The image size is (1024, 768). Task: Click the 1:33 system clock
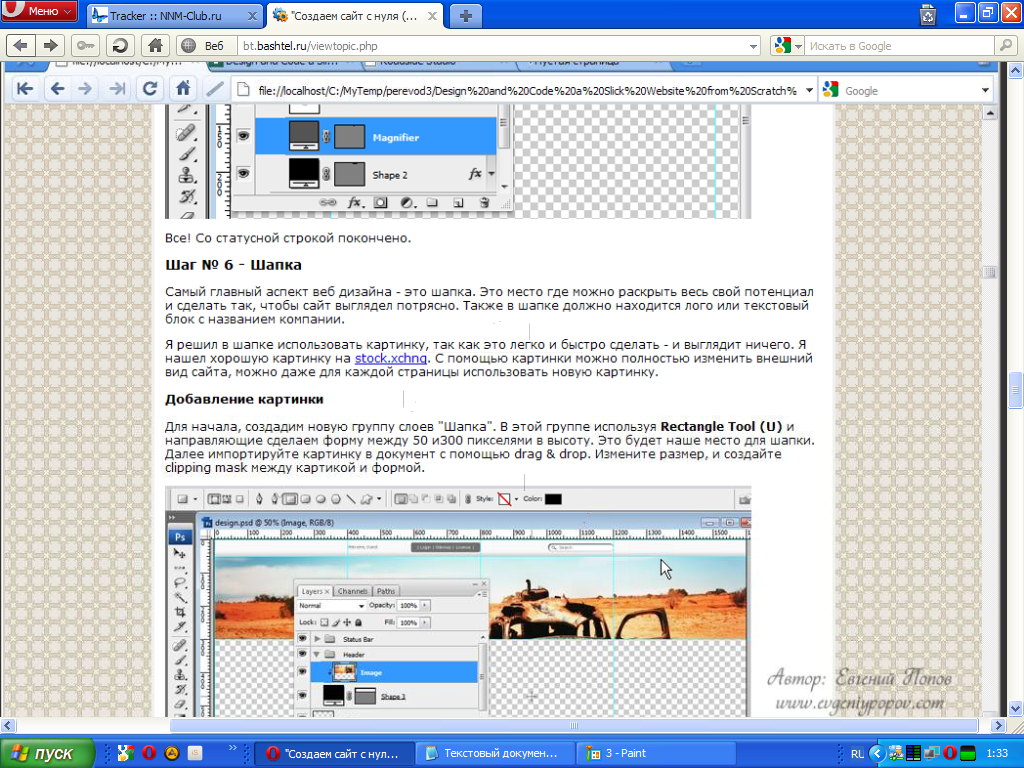point(997,753)
